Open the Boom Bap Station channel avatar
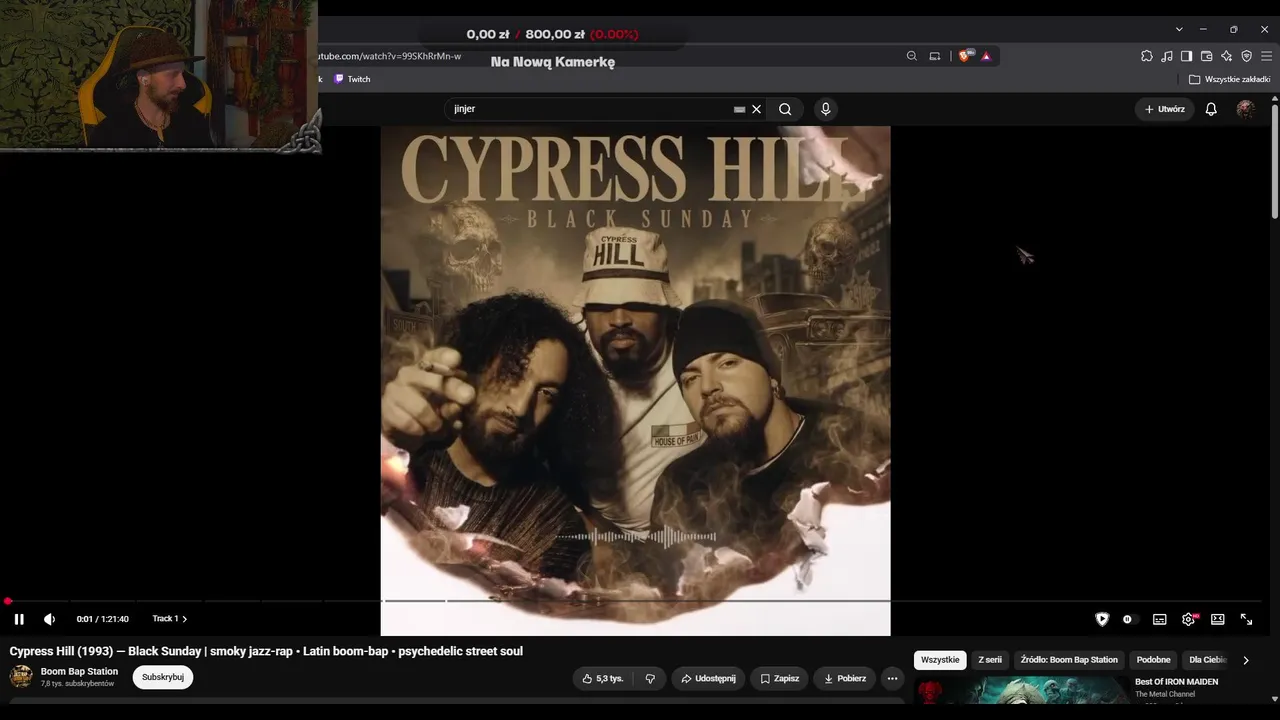The height and width of the screenshot is (720, 1280). pos(21,677)
